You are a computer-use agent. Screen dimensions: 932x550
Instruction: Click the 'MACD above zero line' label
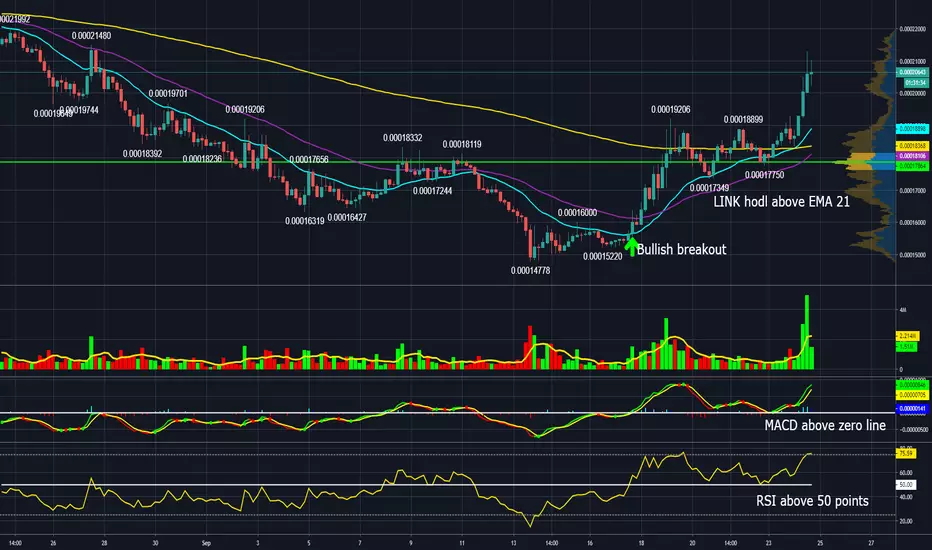[824, 425]
